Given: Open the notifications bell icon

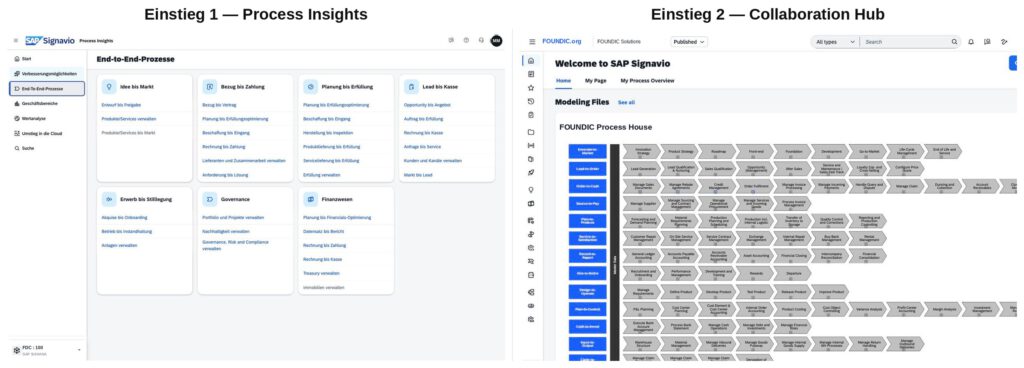Looking at the screenshot, I should pyautogui.click(x=970, y=42).
